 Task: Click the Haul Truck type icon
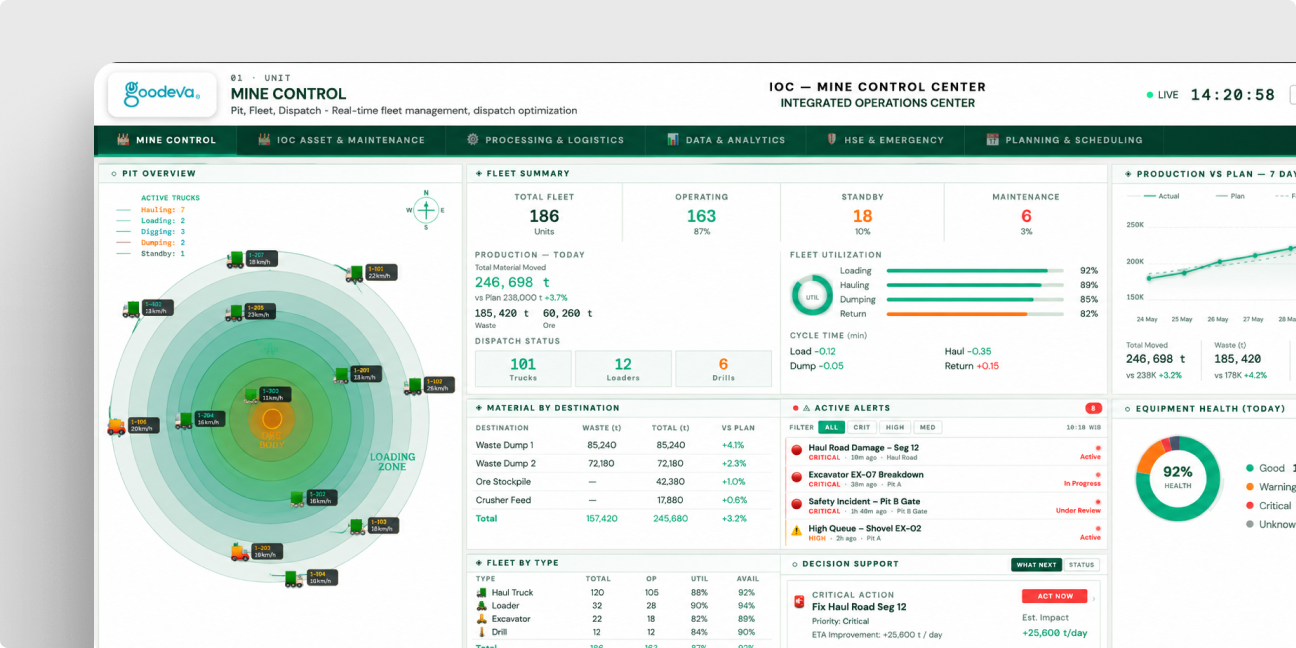point(482,592)
